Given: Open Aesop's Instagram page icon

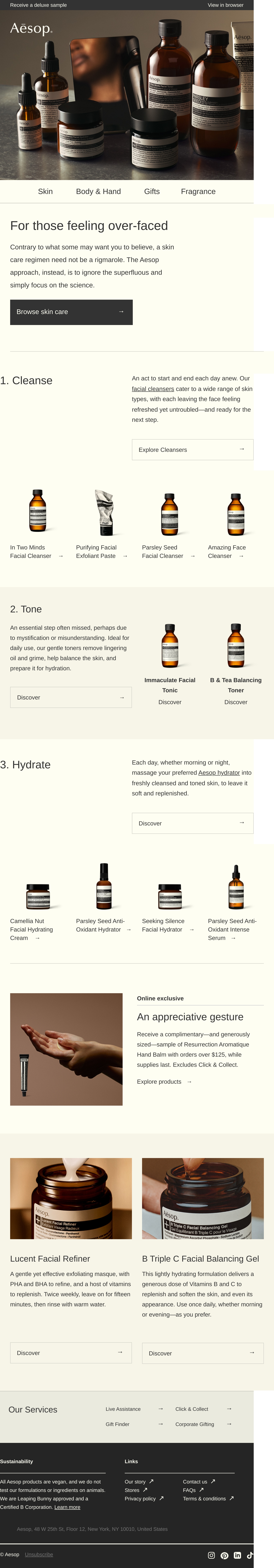Looking at the screenshot, I should (211, 1555).
